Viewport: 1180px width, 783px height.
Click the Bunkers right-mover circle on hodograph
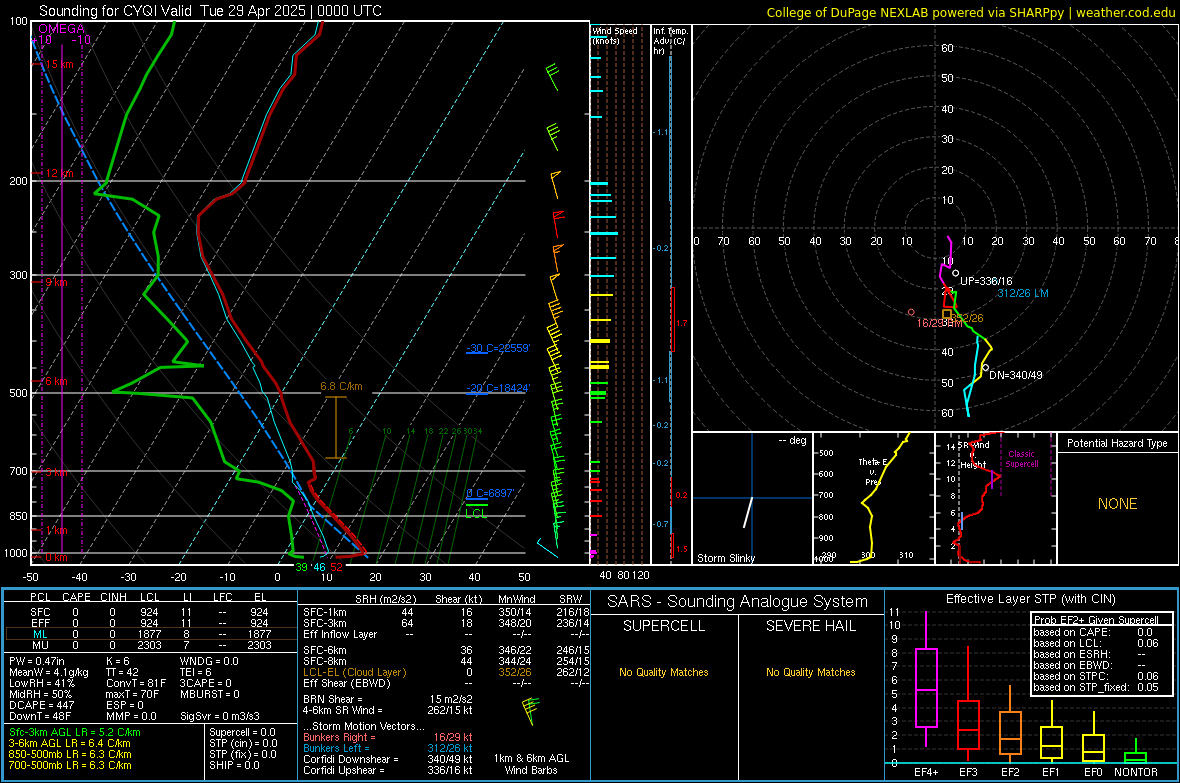point(911,312)
